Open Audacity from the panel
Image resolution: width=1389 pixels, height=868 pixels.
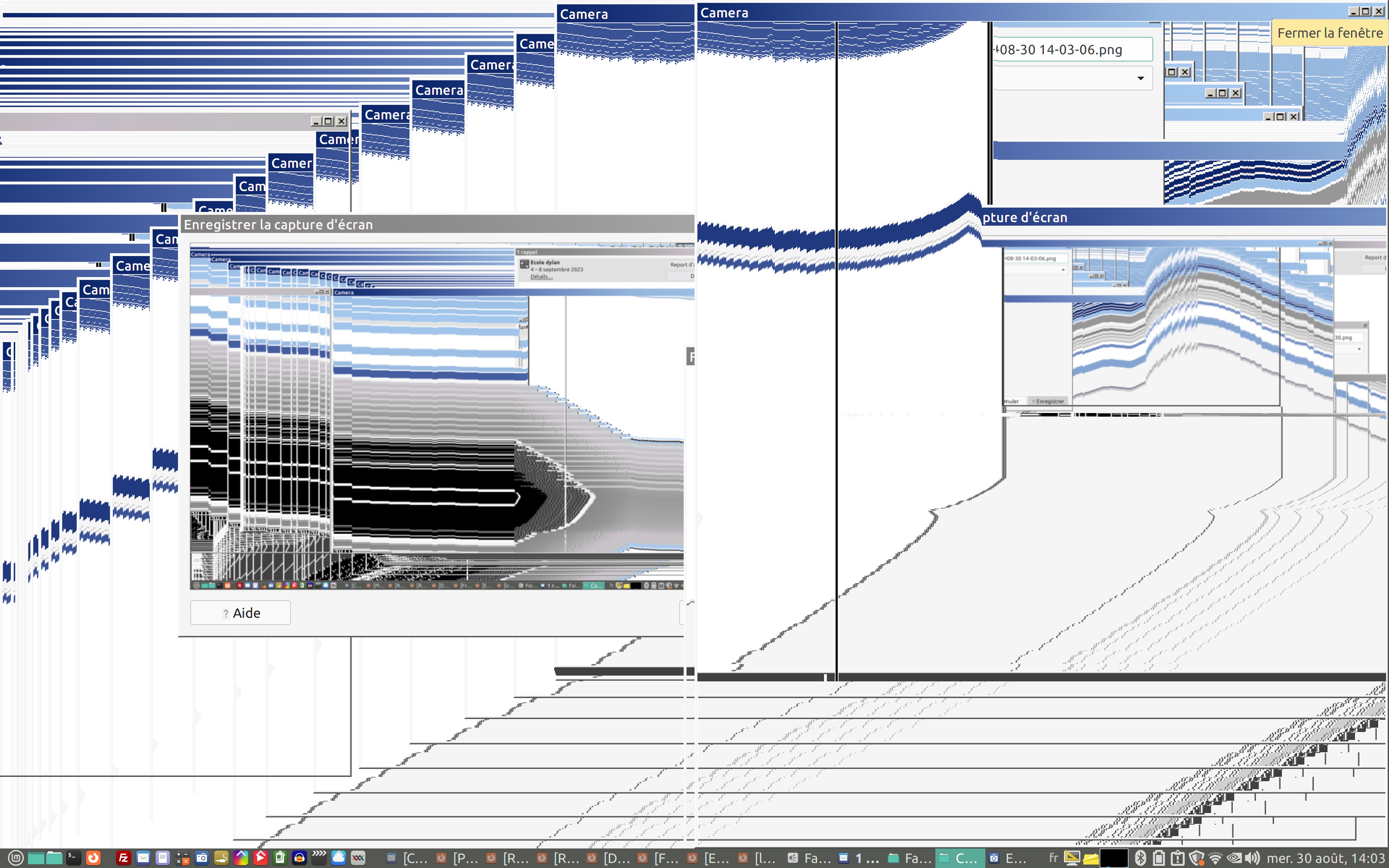[300, 858]
